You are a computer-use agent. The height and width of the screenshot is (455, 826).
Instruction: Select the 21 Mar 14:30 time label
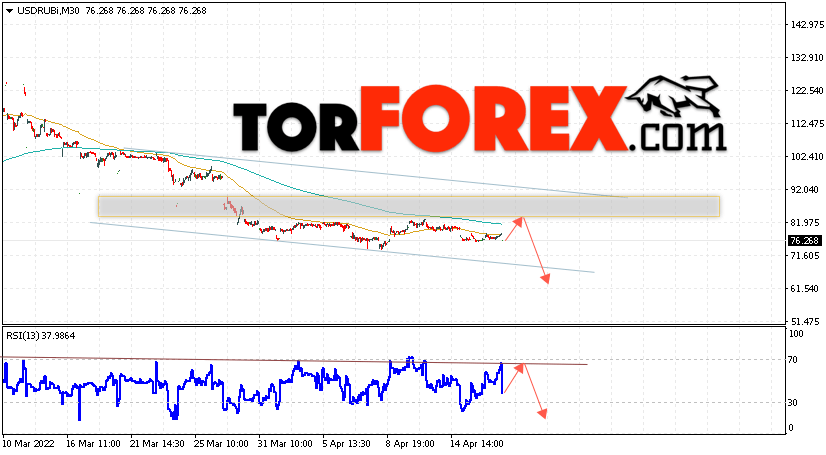(157, 444)
